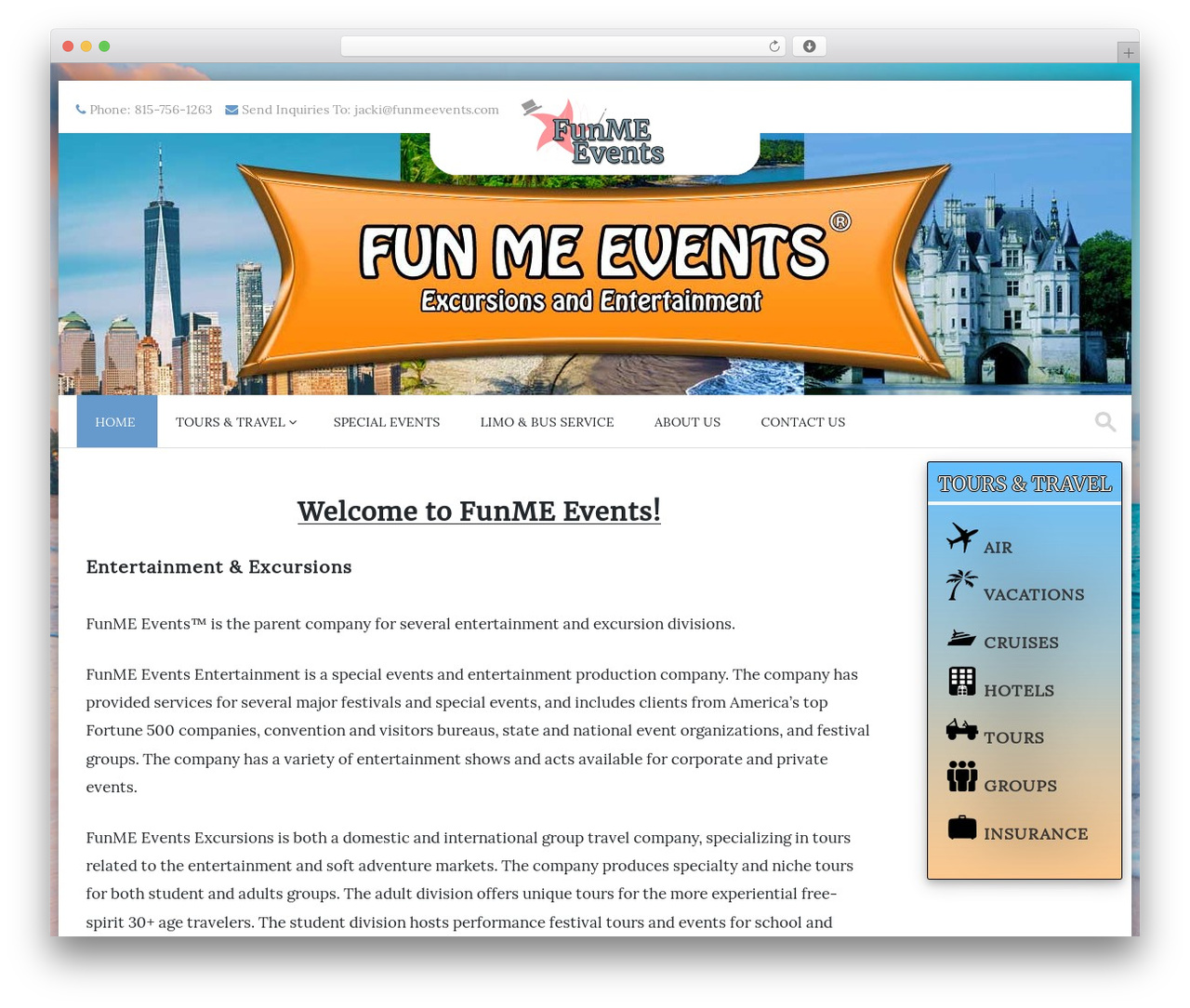The height and width of the screenshot is (1008, 1190).
Task: Go to the Home menu item
Action: pyautogui.click(x=116, y=422)
